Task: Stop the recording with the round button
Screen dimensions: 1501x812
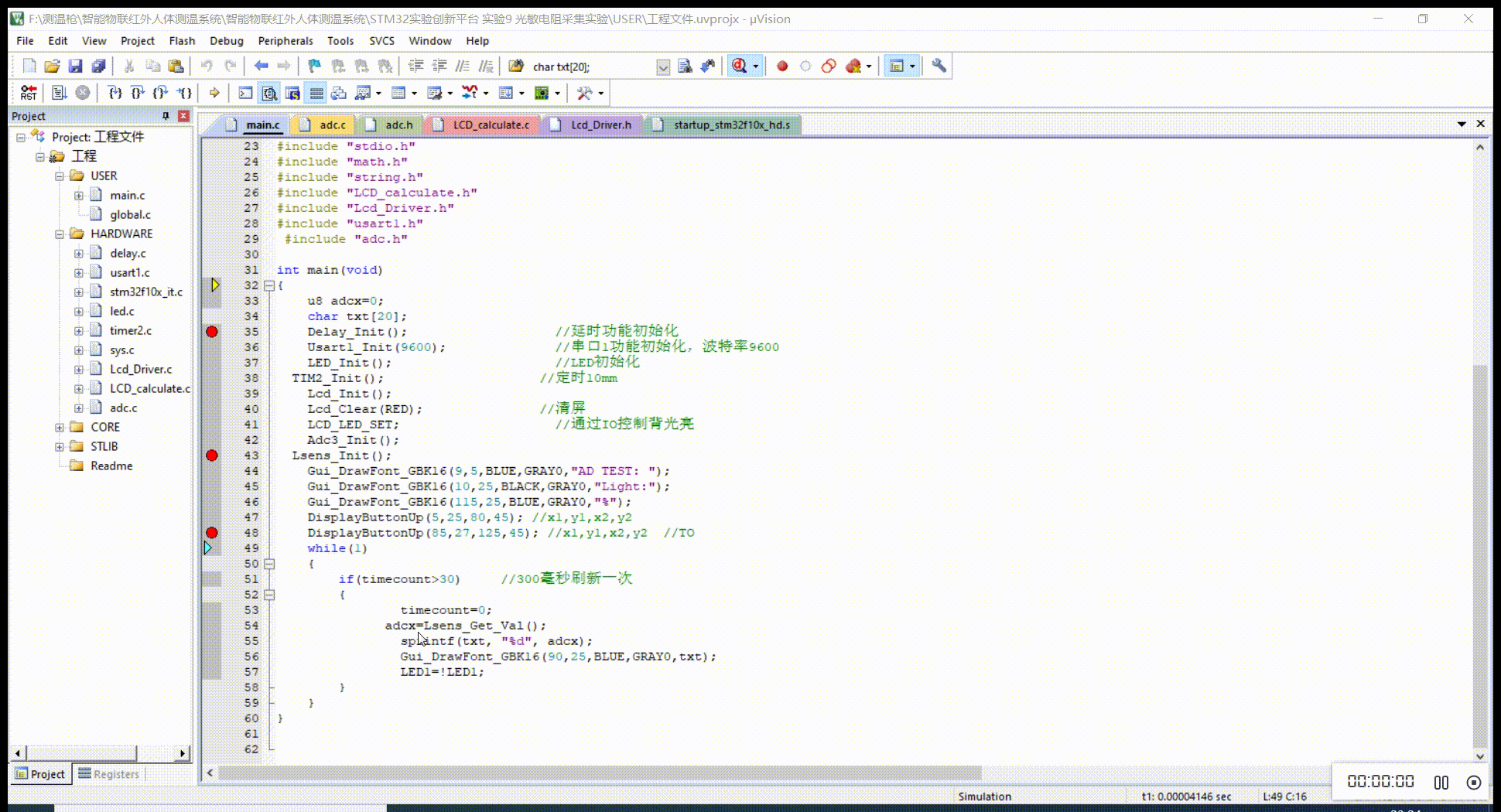Action: 1474,783
